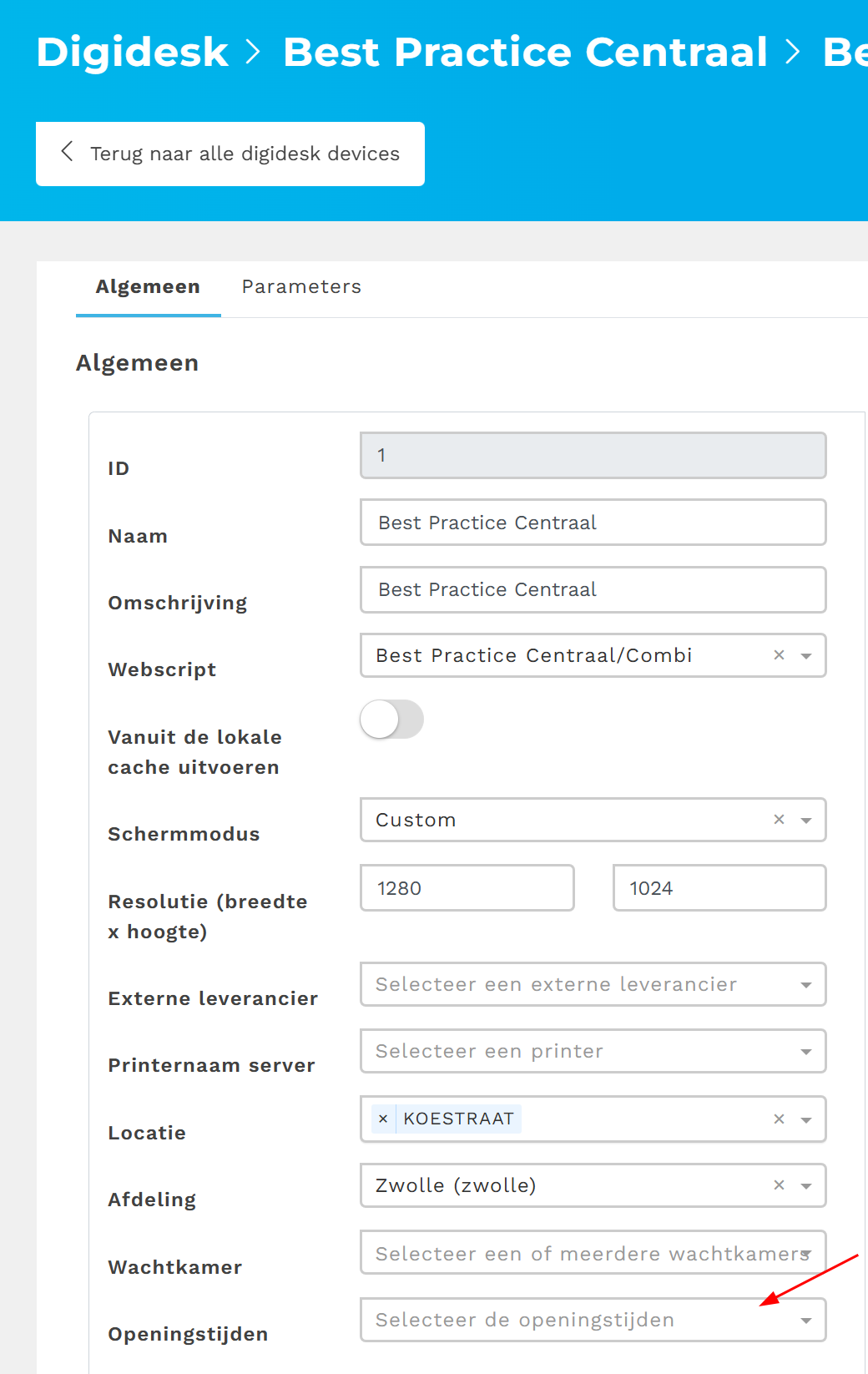Expand the Webscript dropdown arrow
The height and width of the screenshot is (1374, 868).
pos(806,656)
